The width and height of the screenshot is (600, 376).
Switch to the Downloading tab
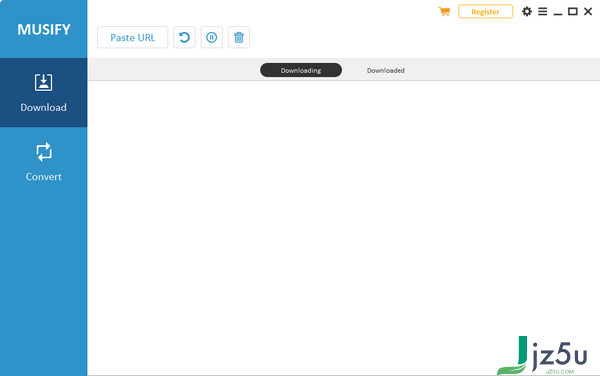(x=301, y=70)
